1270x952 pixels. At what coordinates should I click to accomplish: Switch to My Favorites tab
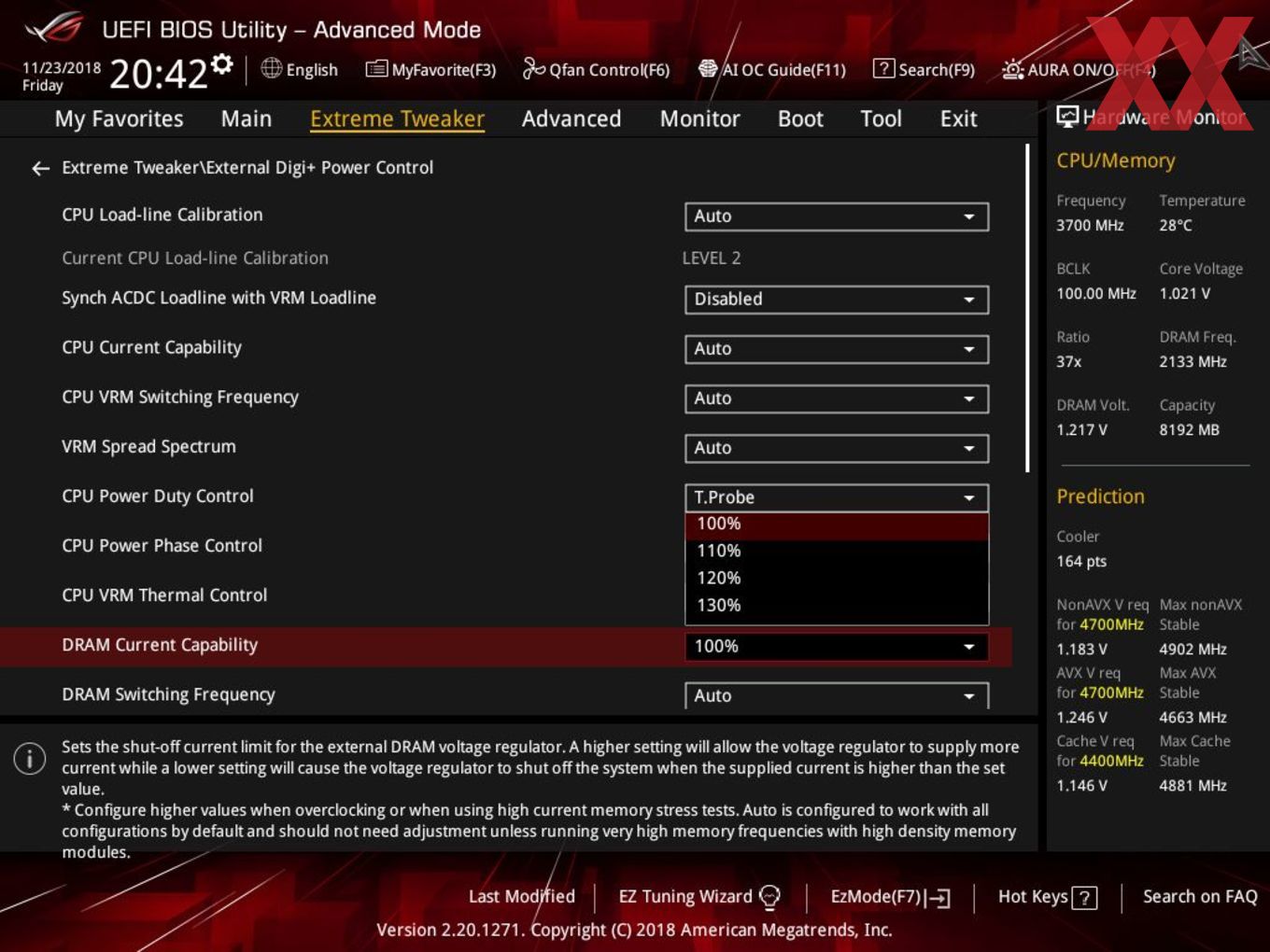point(119,119)
